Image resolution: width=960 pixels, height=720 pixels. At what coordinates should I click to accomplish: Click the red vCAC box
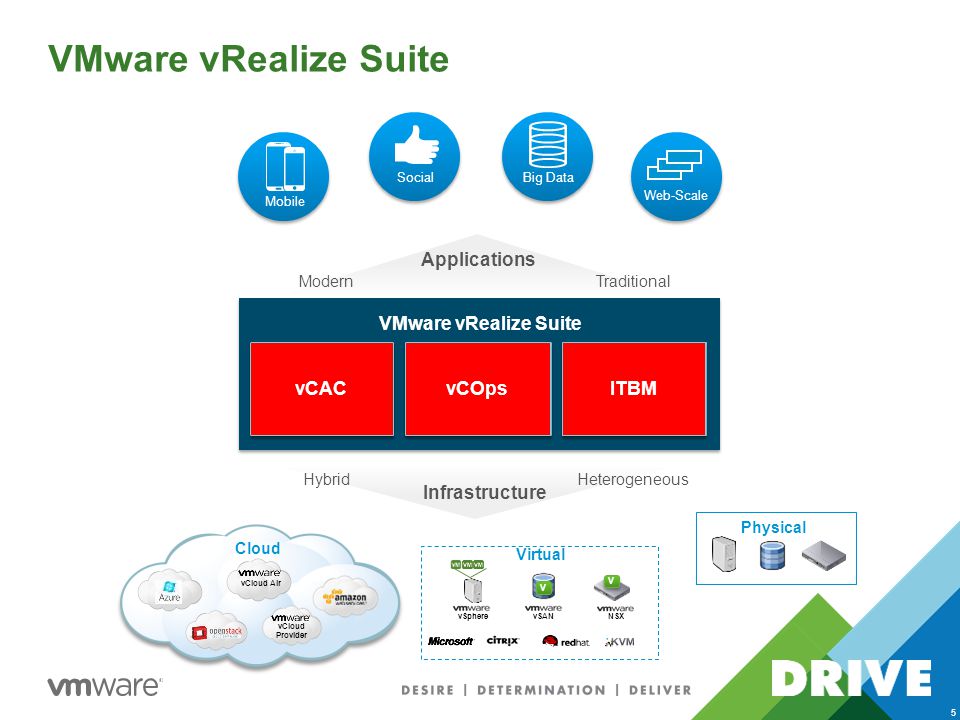[321, 389]
